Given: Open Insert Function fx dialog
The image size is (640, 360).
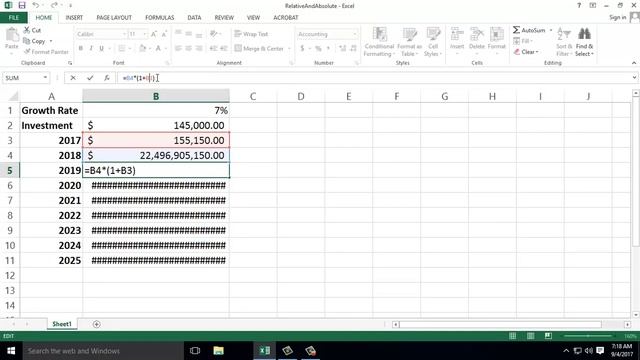Looking at the screenshot, I should [x=107, y=78].
